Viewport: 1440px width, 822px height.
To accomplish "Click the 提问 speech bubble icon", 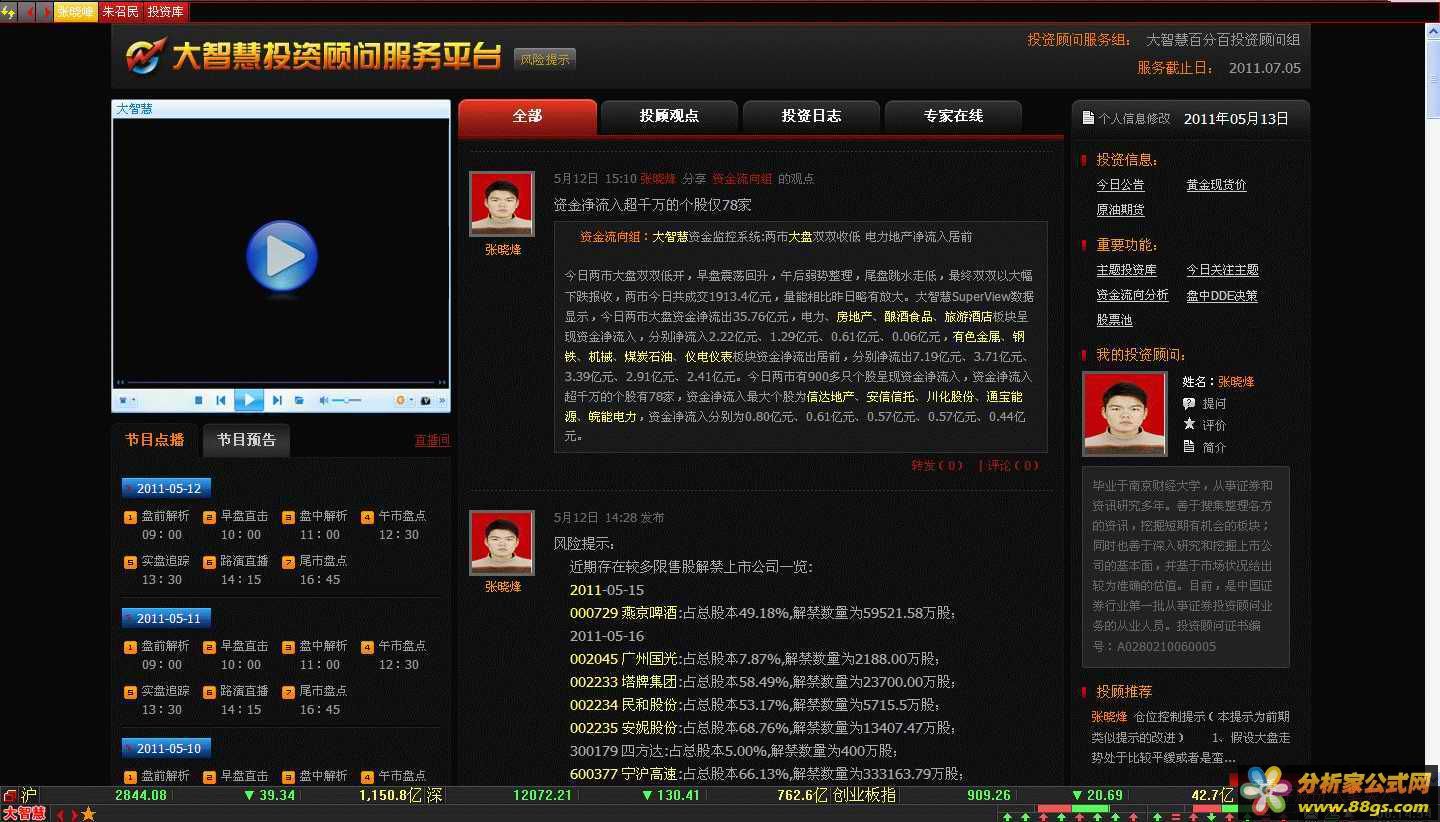I will [1189, 403].
